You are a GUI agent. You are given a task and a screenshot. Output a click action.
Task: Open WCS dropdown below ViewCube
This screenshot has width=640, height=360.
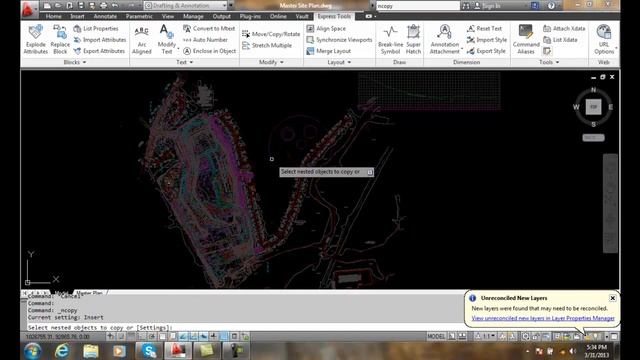coord(593,138)
